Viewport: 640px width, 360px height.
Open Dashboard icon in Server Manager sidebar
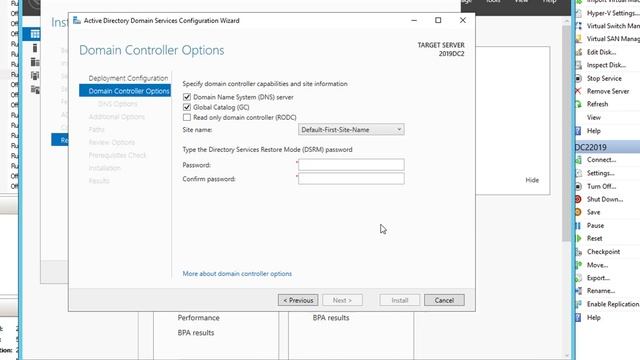pyautogui.click(x=35, y=34)
